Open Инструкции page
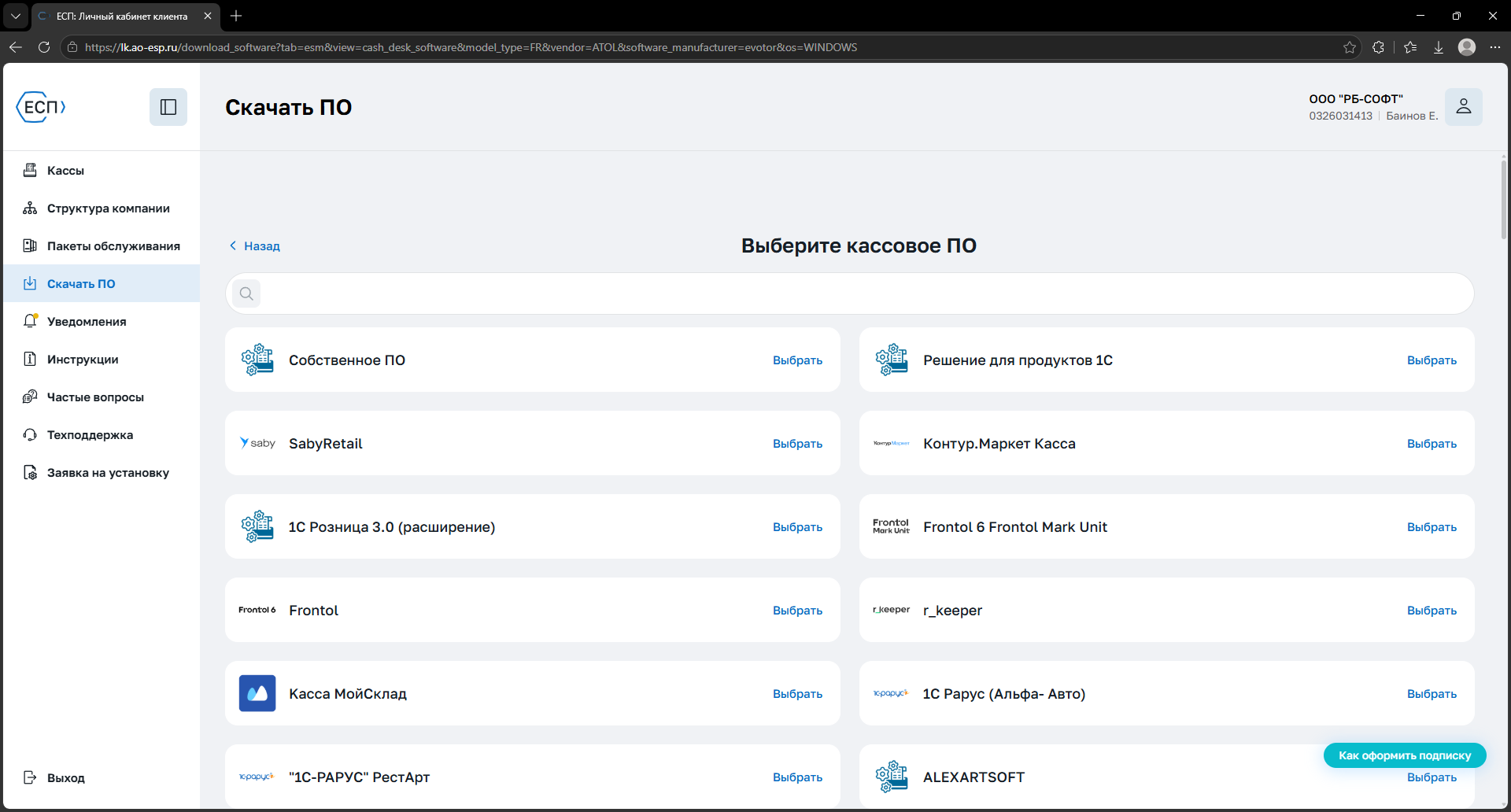1511x812 pixels. [83, 359]
